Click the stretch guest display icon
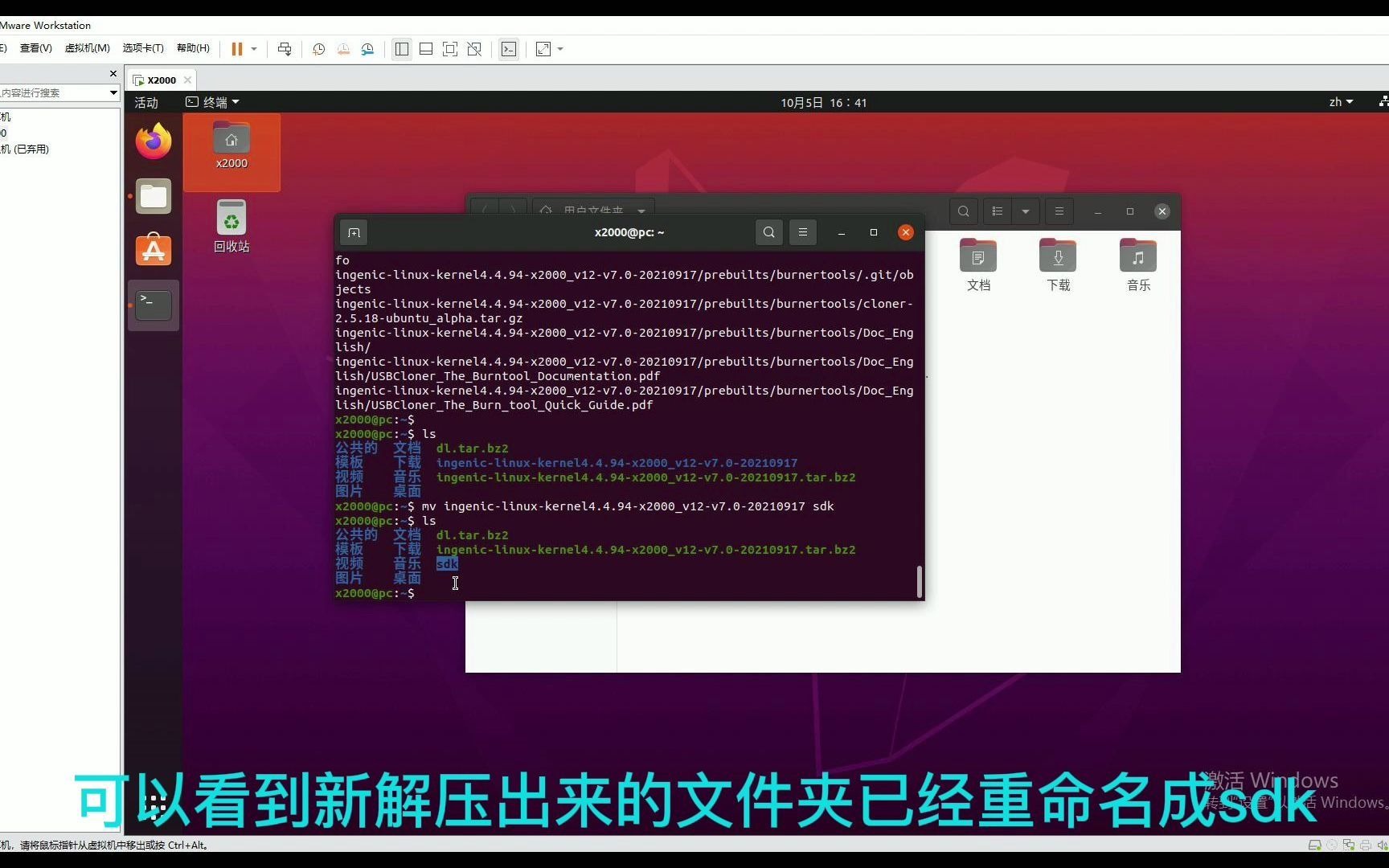 point(543,49)
